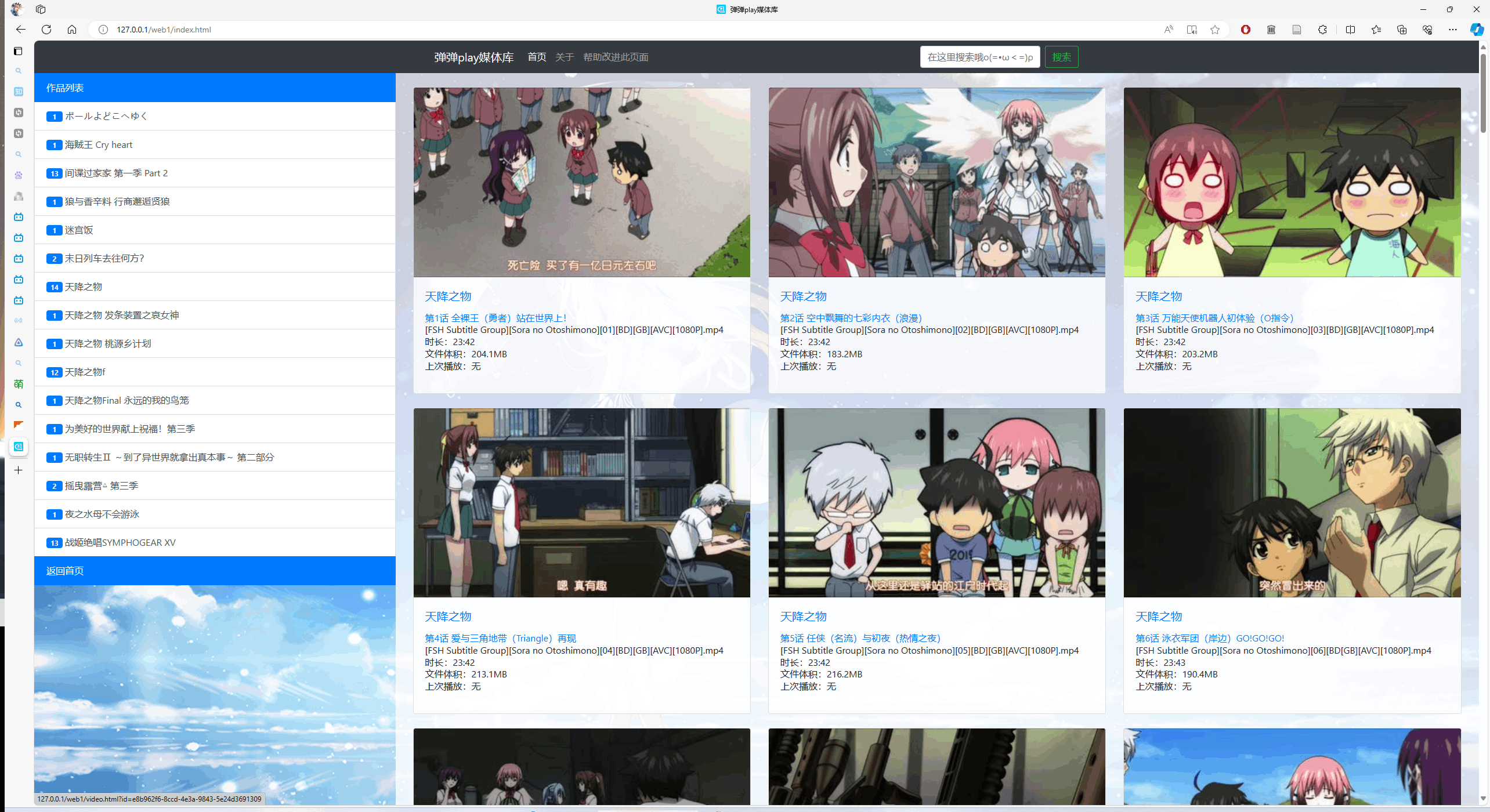Click the 返回首页 bar
Screen dimensions: 1490x812
click(215, 571)
